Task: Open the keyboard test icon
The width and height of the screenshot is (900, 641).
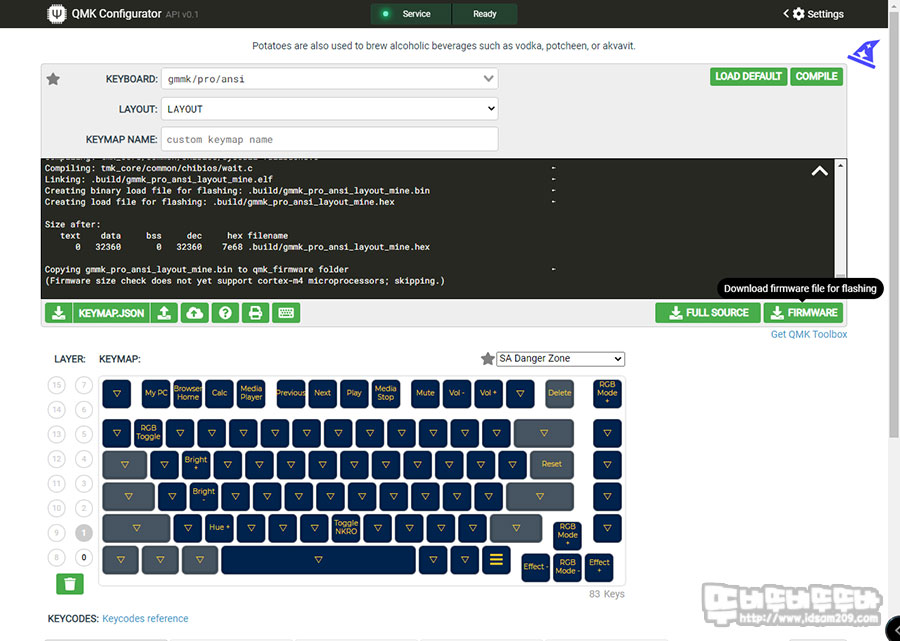Action: (x=286, y=313)
